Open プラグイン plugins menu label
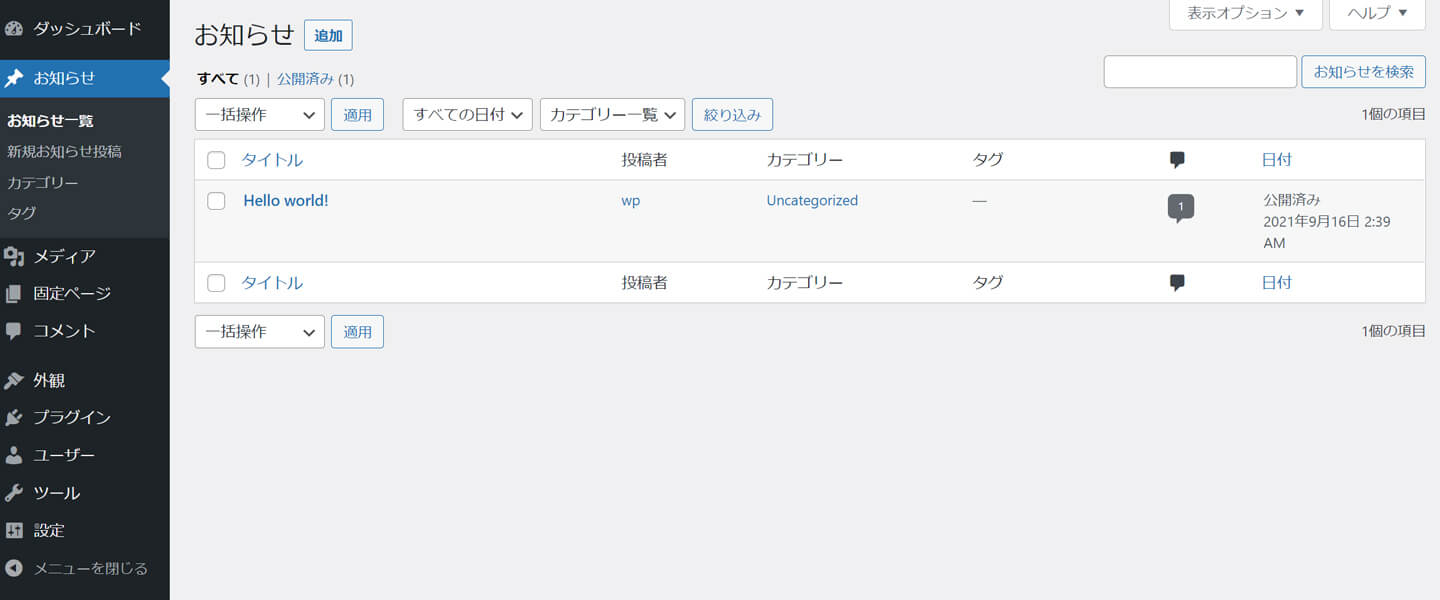Screen dimensions: 1440x600 (x=72, y=418)
